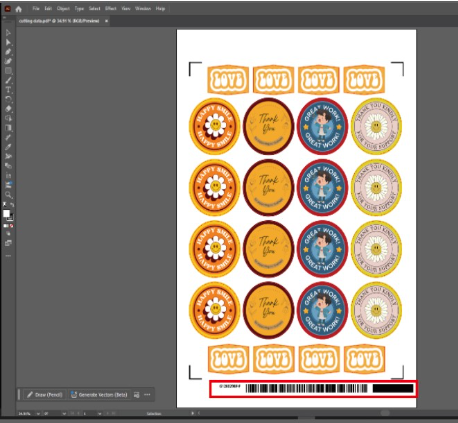Choose the Eraser tool
The width and height of the screenshot is (458, 423).
(x=8, y=109)
